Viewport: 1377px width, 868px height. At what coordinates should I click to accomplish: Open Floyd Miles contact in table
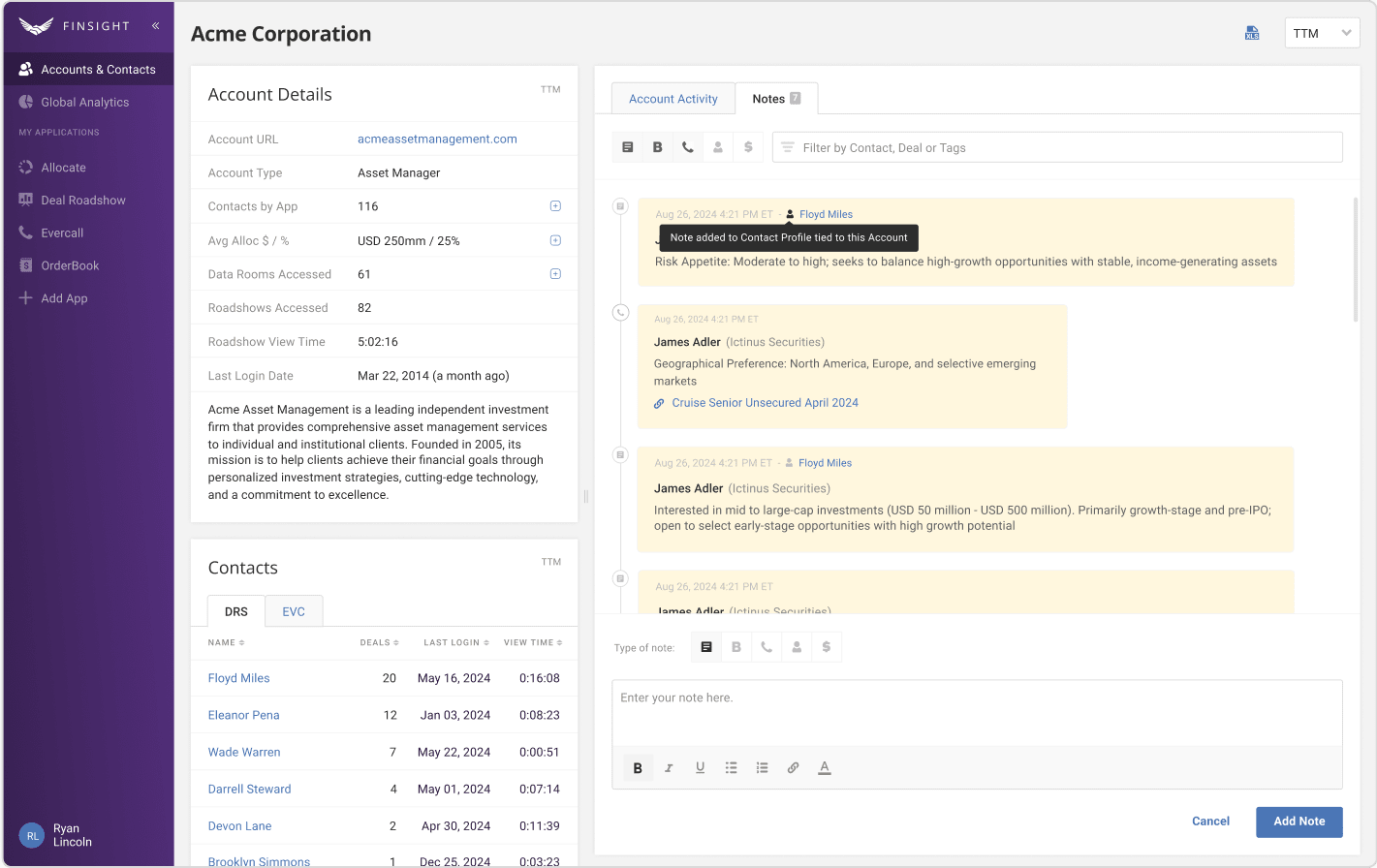point(238,678)
